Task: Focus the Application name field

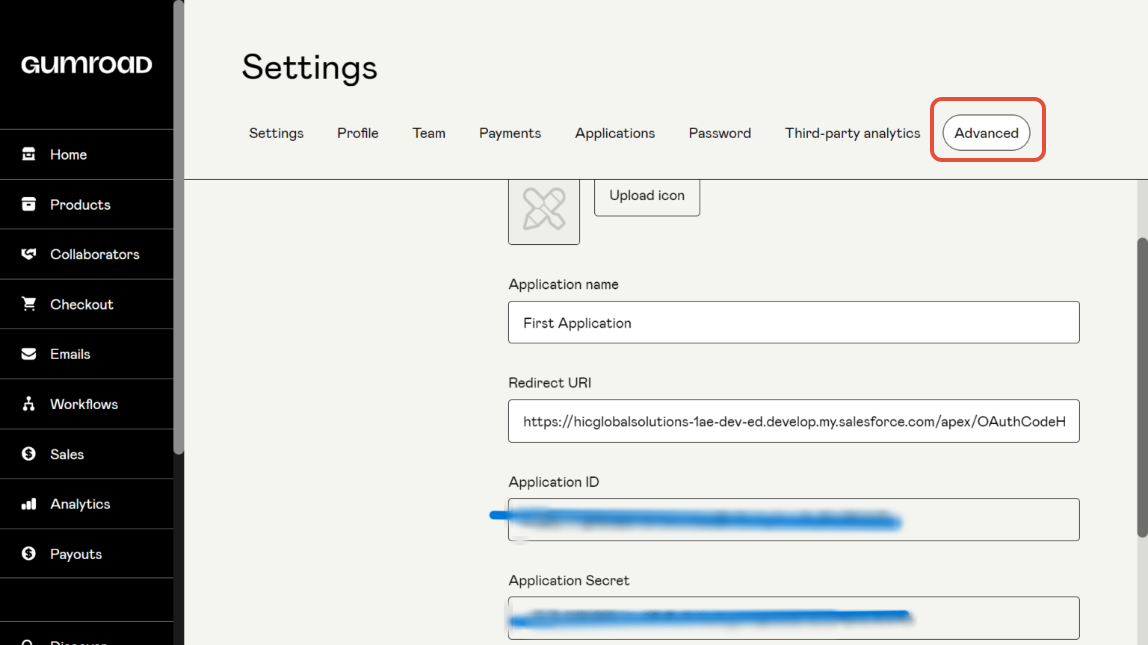Action: [x=793, y=323]
